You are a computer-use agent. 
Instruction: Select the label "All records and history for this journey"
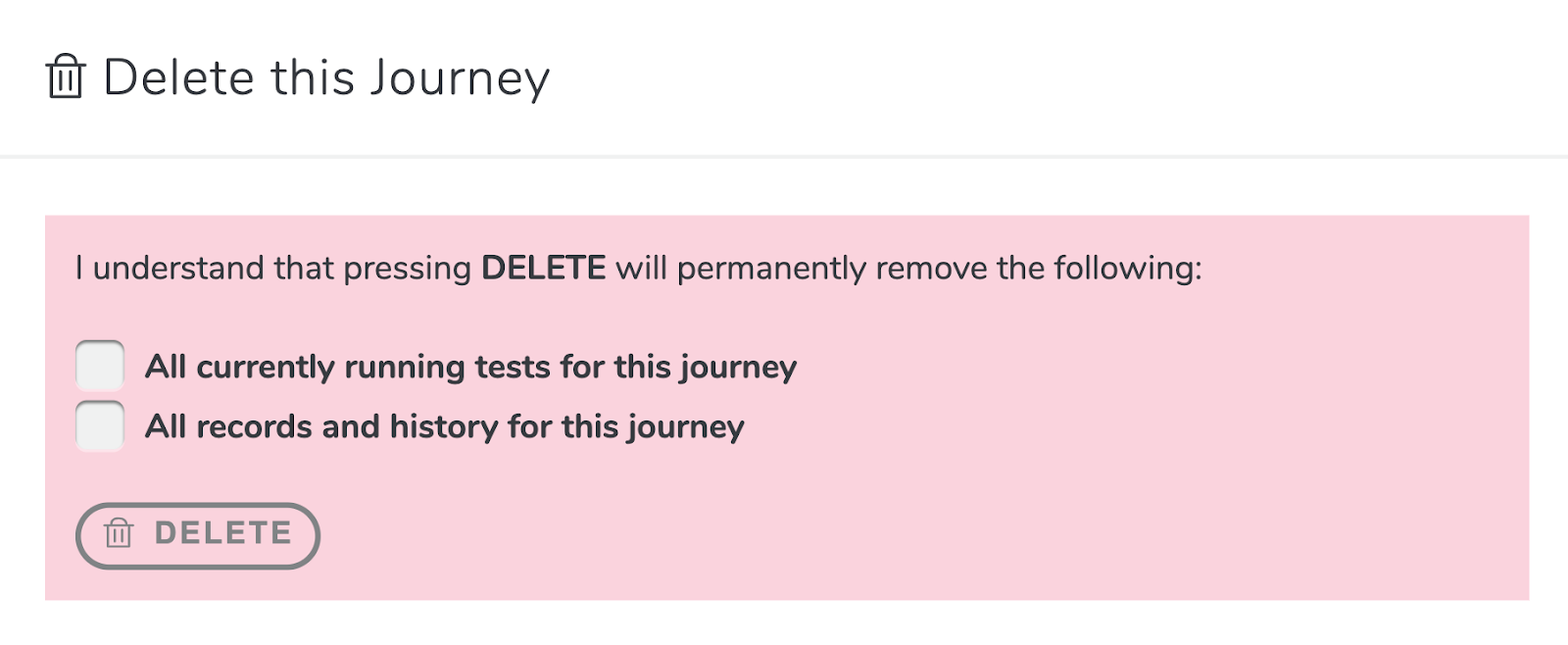[x=445, y=427]
